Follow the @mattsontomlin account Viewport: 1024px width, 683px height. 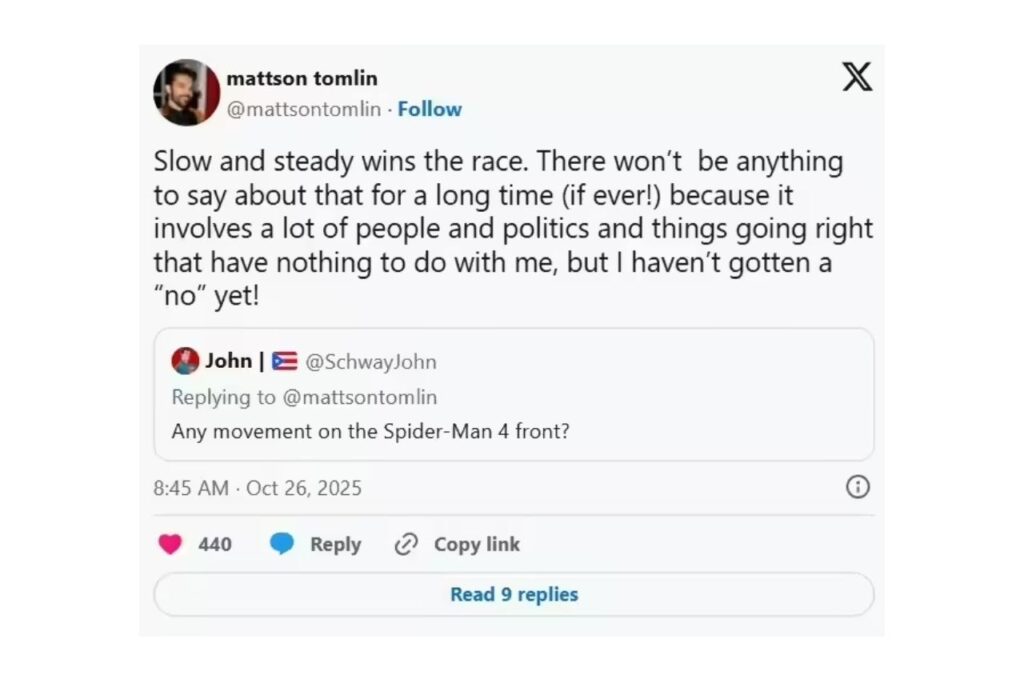(430, 109)
